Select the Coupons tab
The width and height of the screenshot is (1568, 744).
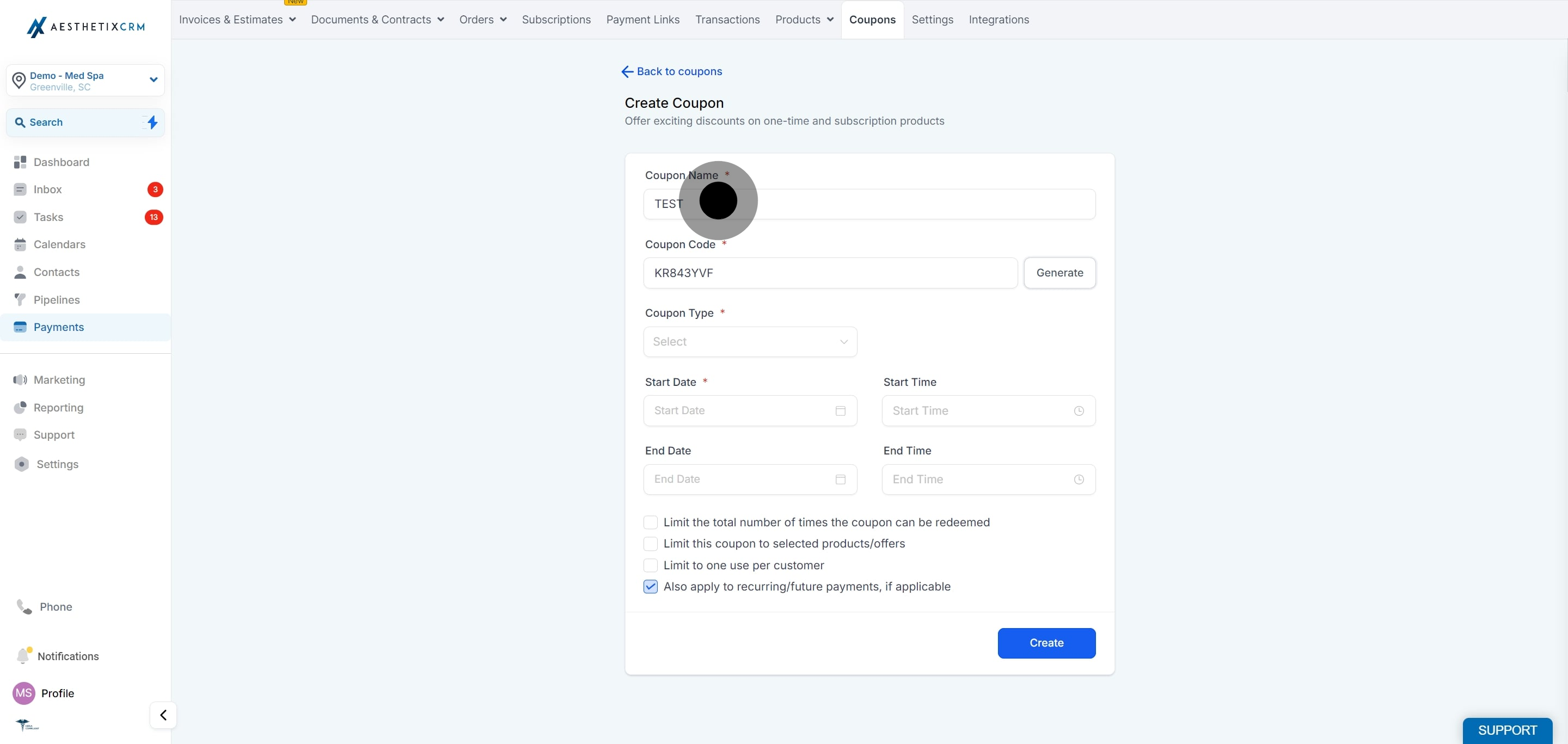[x=872, y=20]
